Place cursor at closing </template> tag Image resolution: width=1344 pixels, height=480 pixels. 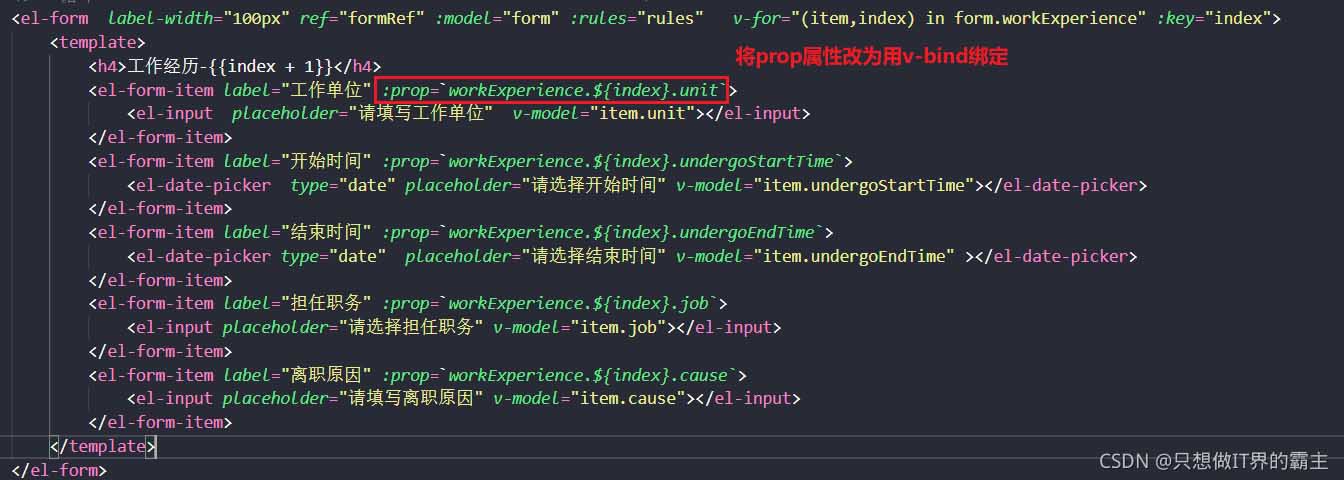pyautogui.click(x=102, y=446)
